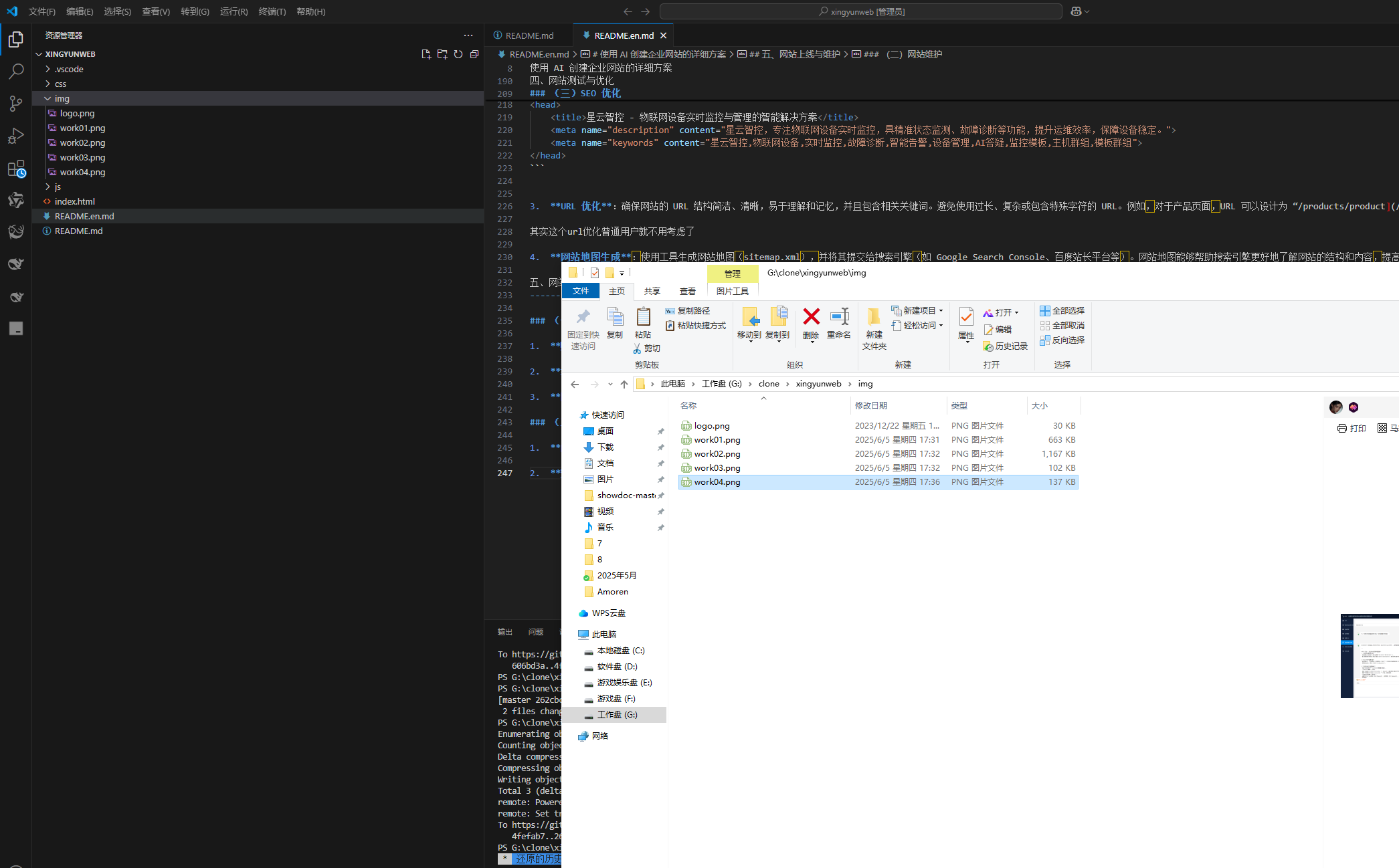Close the README.en.md editor tab
Image resolution: width=1399 pixels, height=868 pixels.
coord(664,35)
